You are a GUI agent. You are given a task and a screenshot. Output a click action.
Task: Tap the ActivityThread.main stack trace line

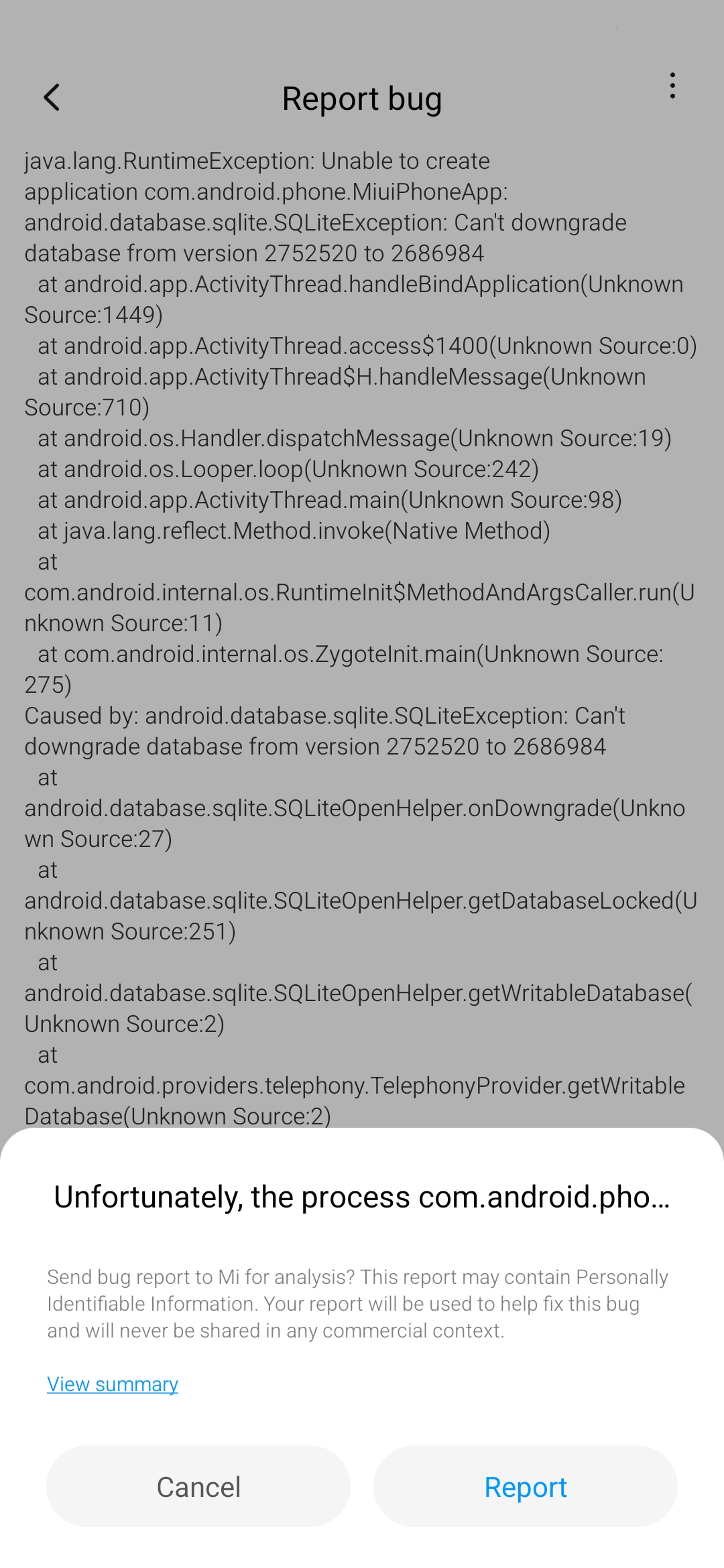[330, 501]
